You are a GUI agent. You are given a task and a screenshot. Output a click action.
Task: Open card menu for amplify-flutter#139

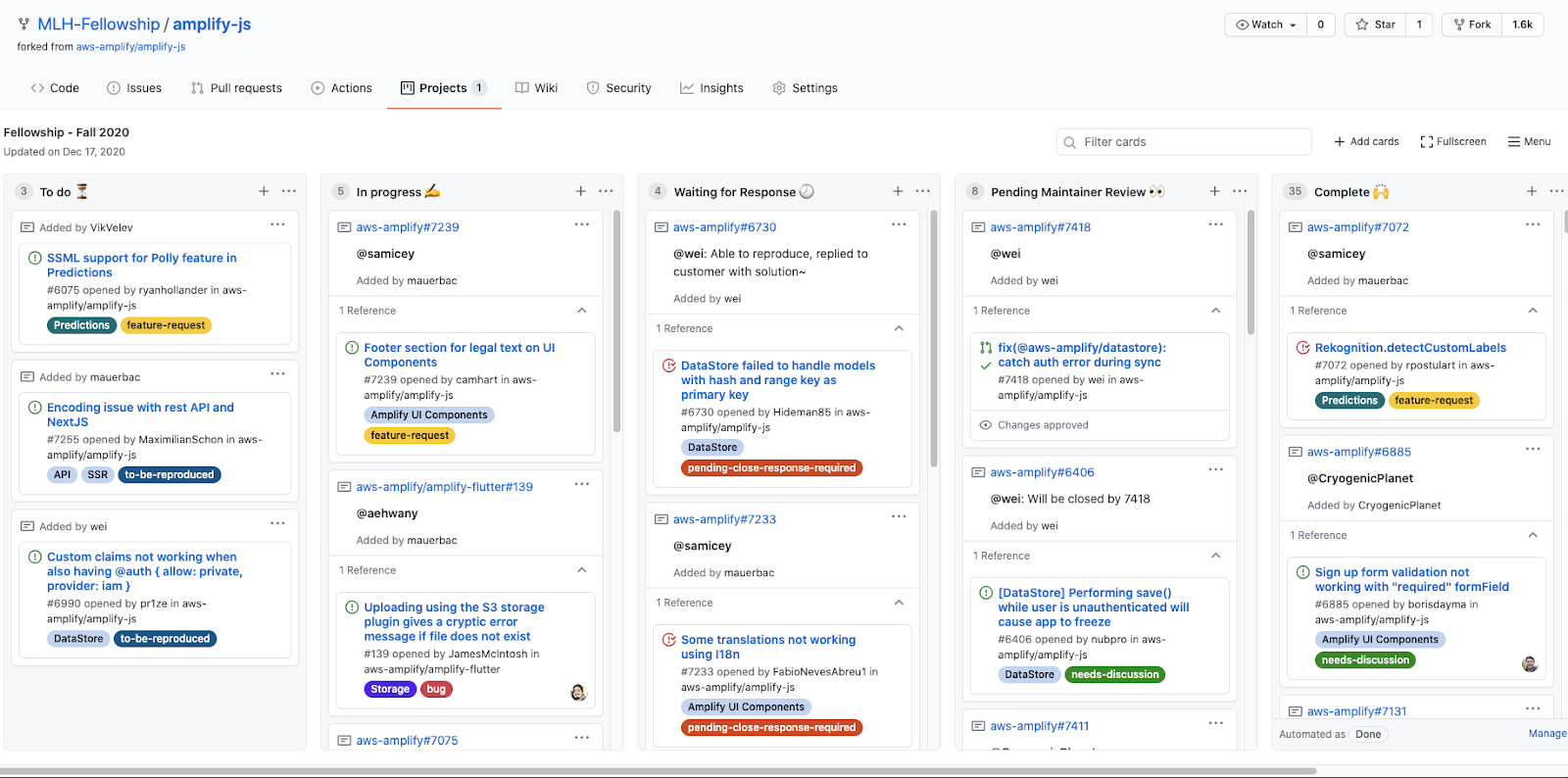click(x=582, y=484)
